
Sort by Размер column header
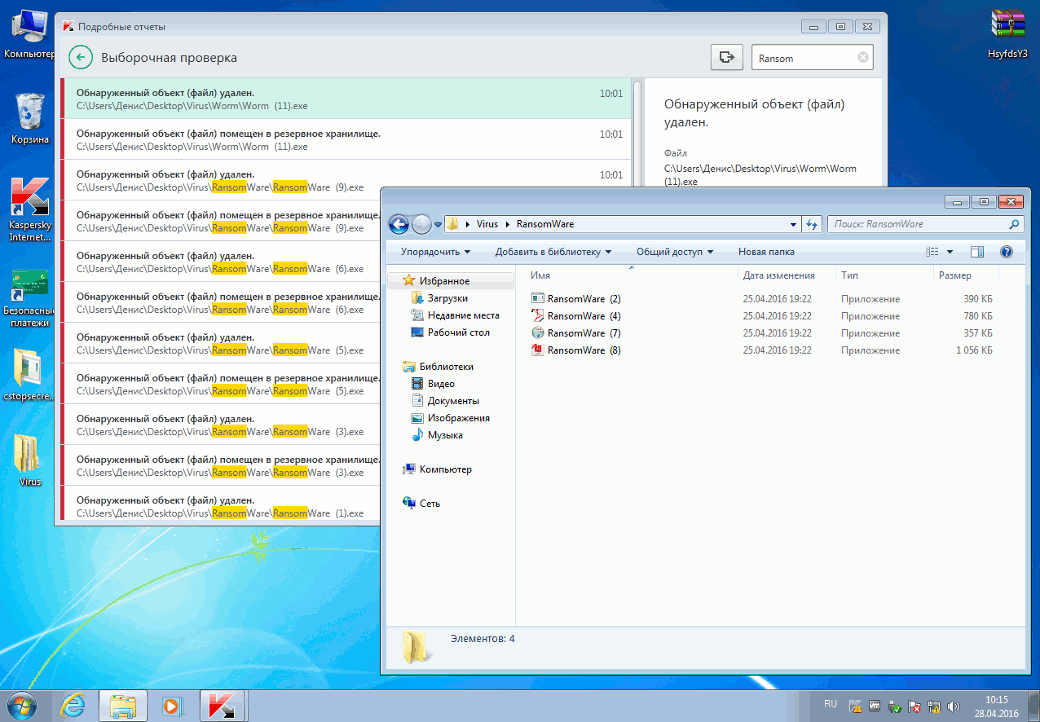pyautogui.click(x=965, y=275)
